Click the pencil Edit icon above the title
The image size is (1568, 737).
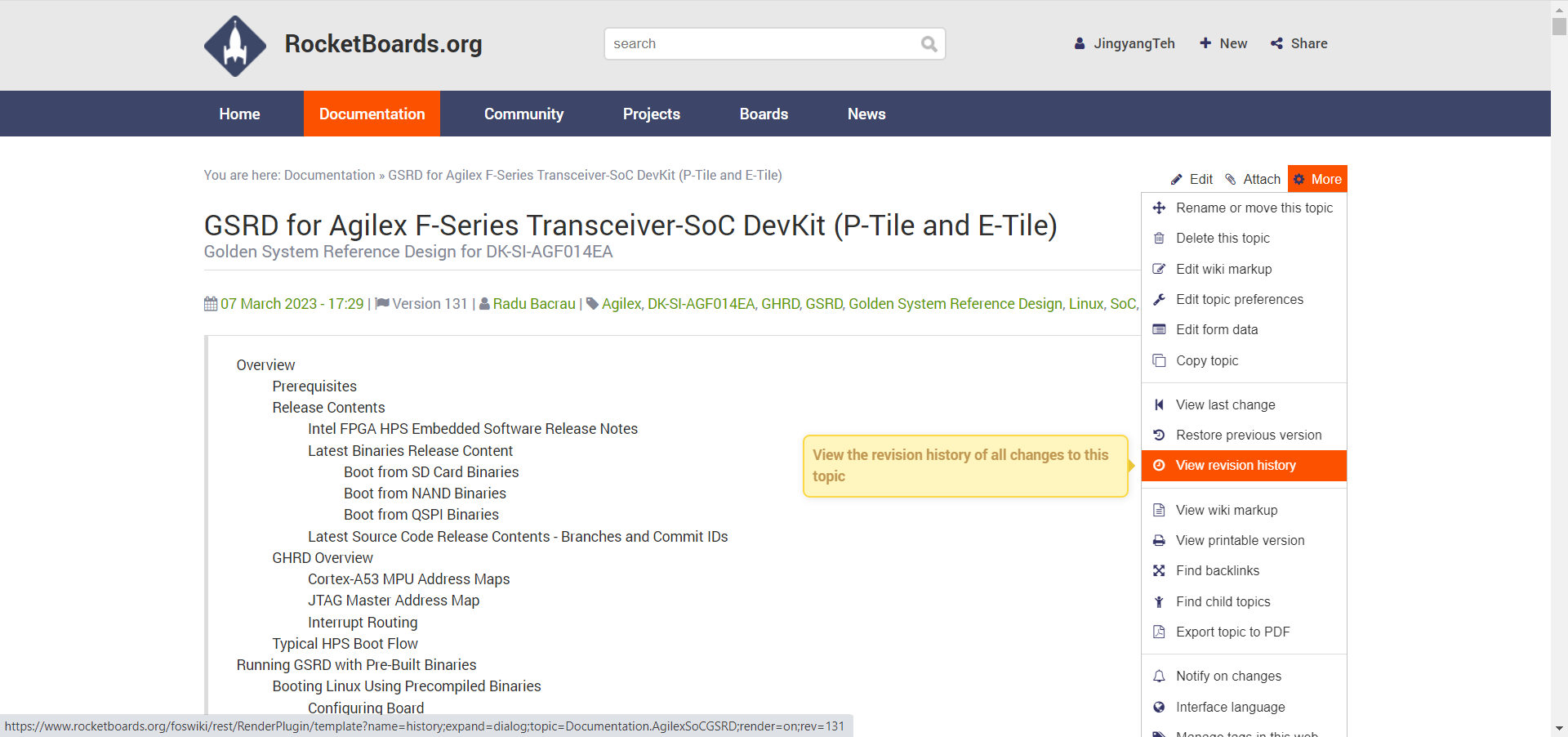click(1177, 180)
